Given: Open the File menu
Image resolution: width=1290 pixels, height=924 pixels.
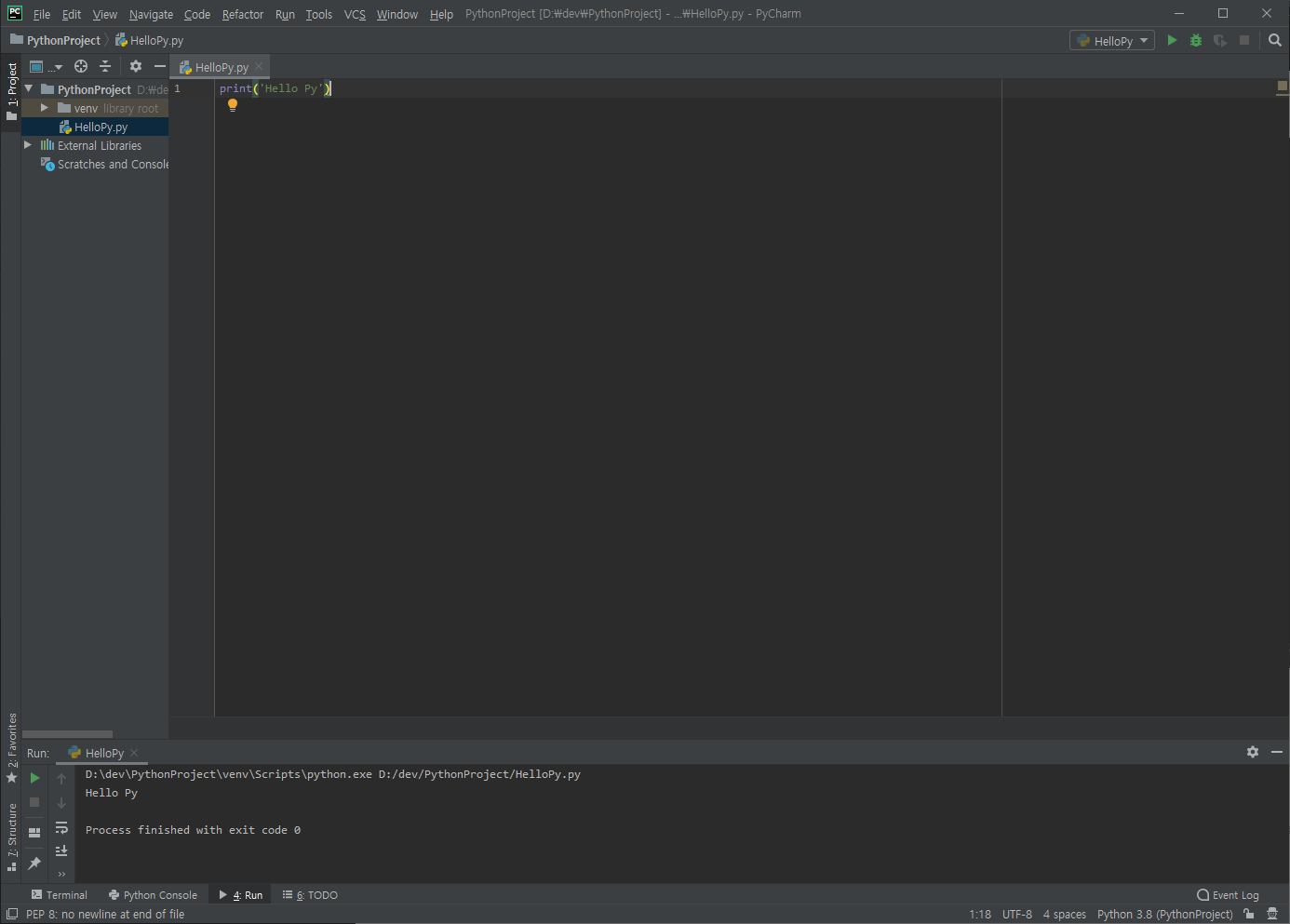Looking at the screenshot, I should pyautogui.click(x=42, y=14).
